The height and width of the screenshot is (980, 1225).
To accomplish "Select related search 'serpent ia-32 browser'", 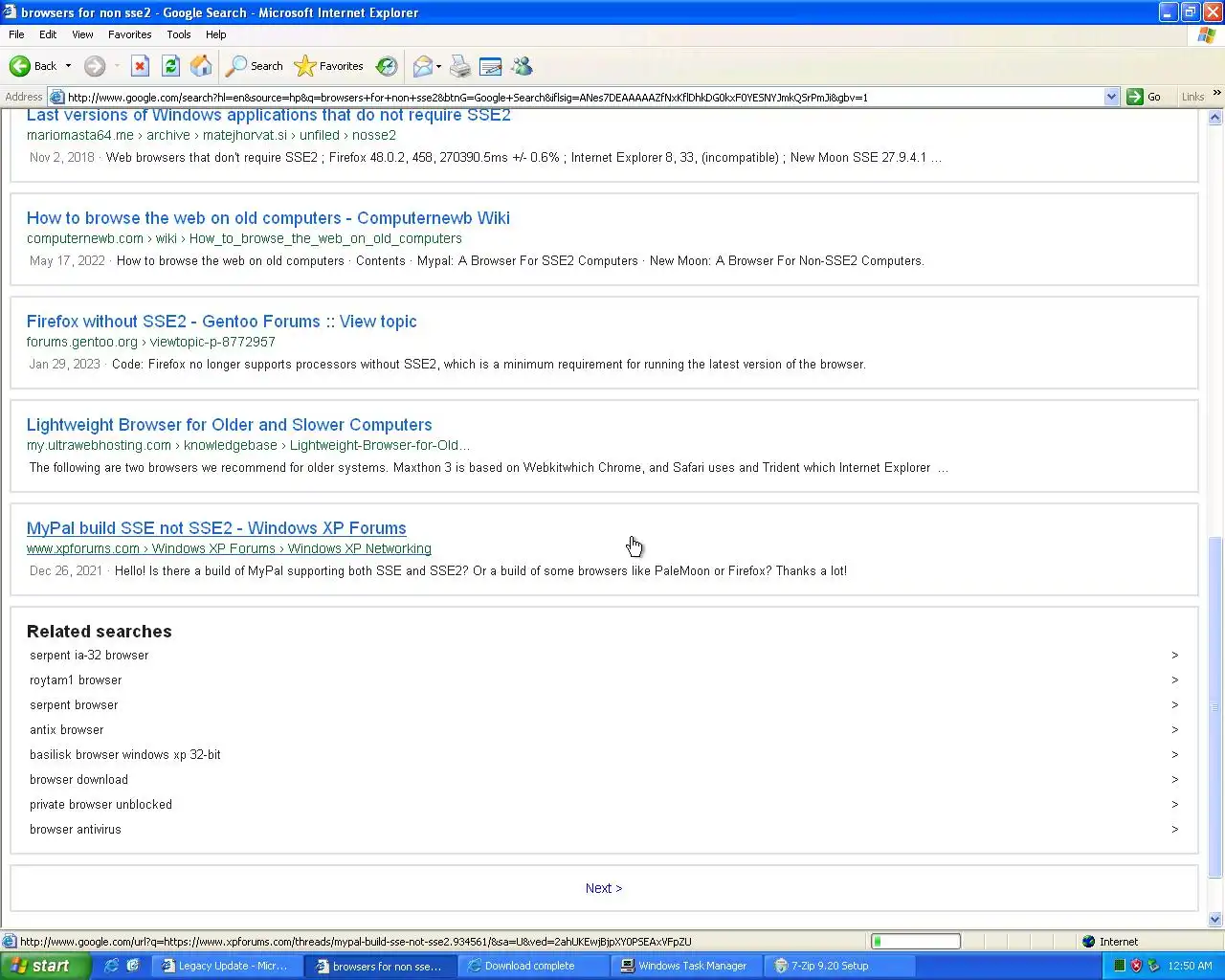I will pyautogui.click(x=89, y=656).
